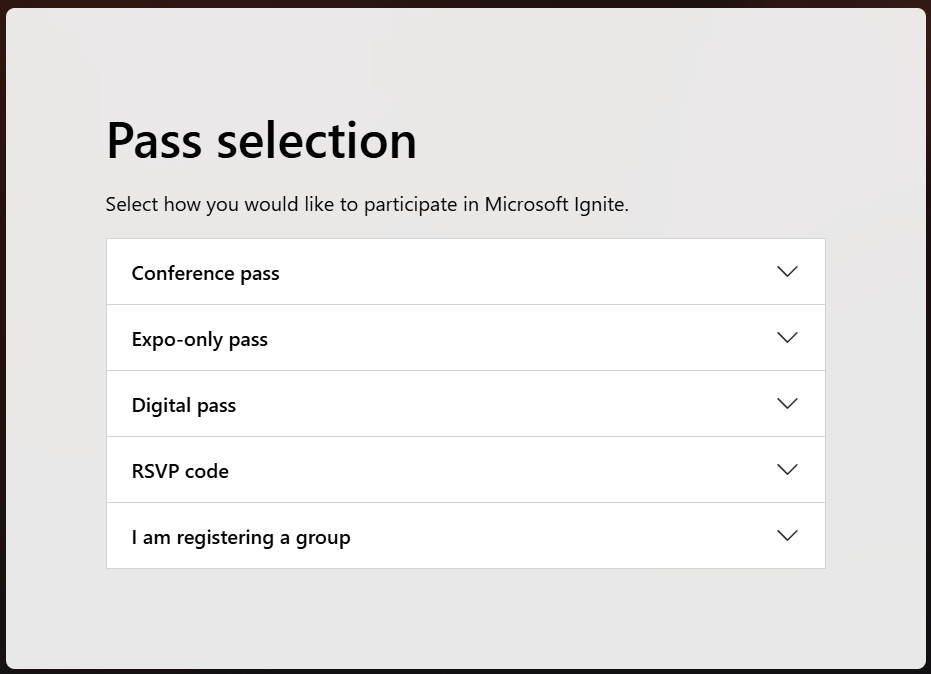This screenshot has width=931, height=674.
Task: Click the word 'Pass' in heading
Action: tap(154, 141)
